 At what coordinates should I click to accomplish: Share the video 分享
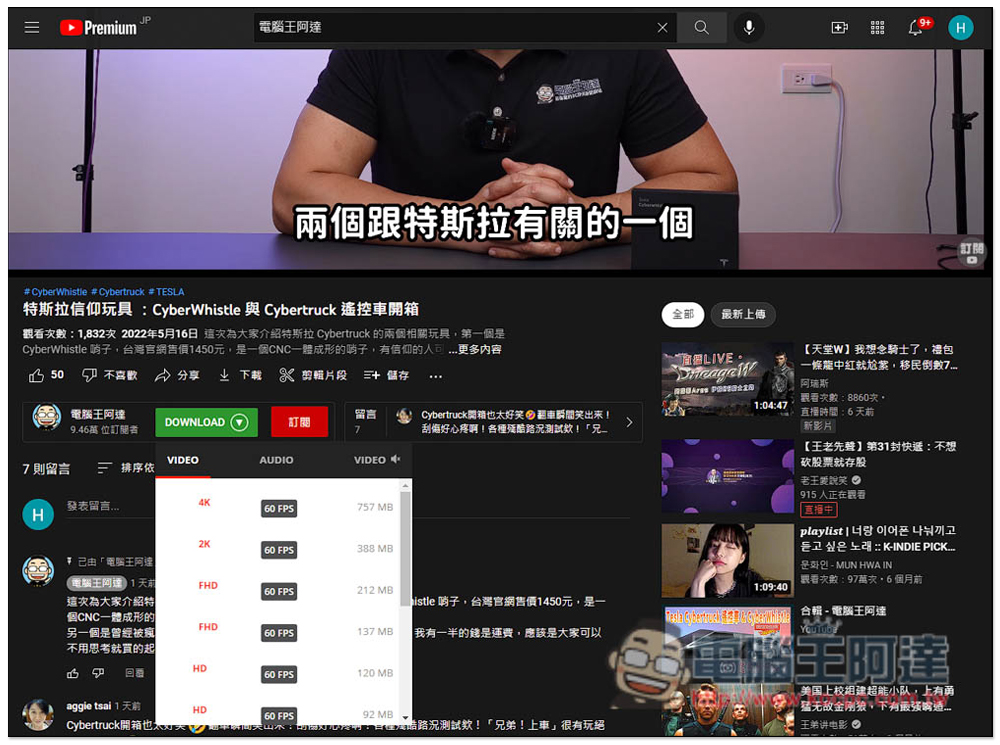pyautogui.click(x=177, y=375)
